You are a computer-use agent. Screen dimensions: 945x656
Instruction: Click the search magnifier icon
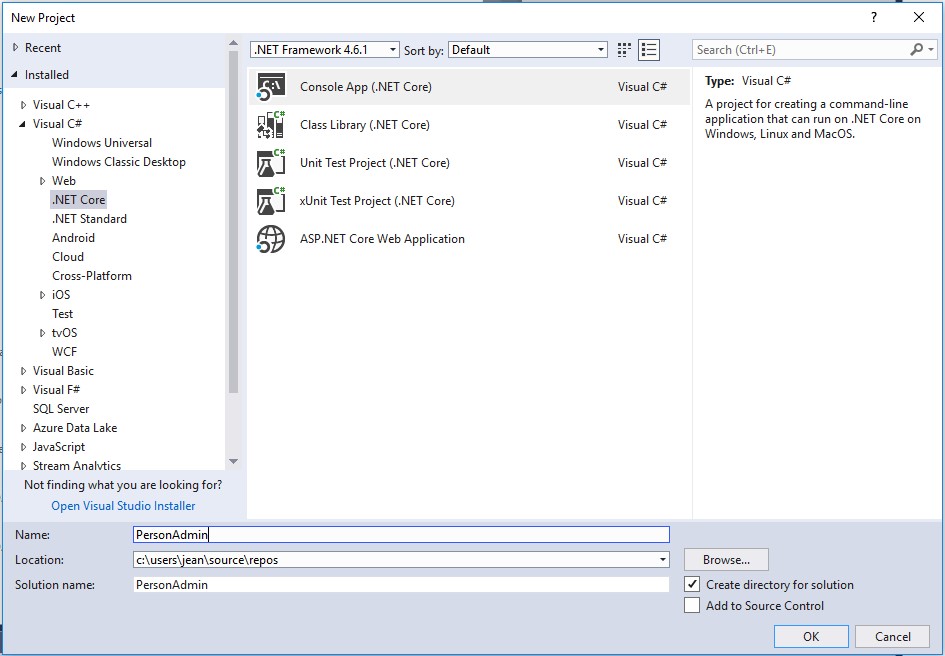pyautogui.click(x=916, y=49)
